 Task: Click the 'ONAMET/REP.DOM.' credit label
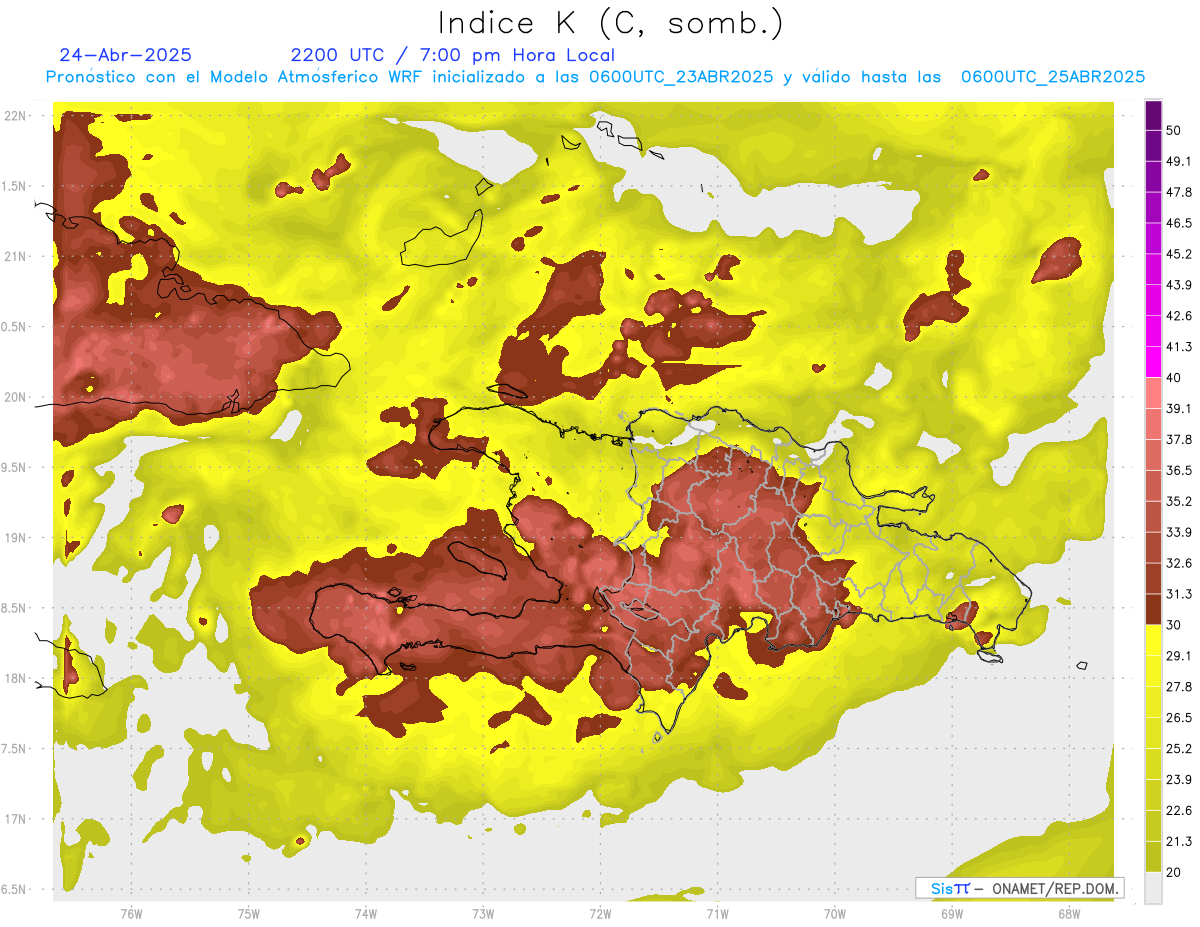coord(1053,888)
